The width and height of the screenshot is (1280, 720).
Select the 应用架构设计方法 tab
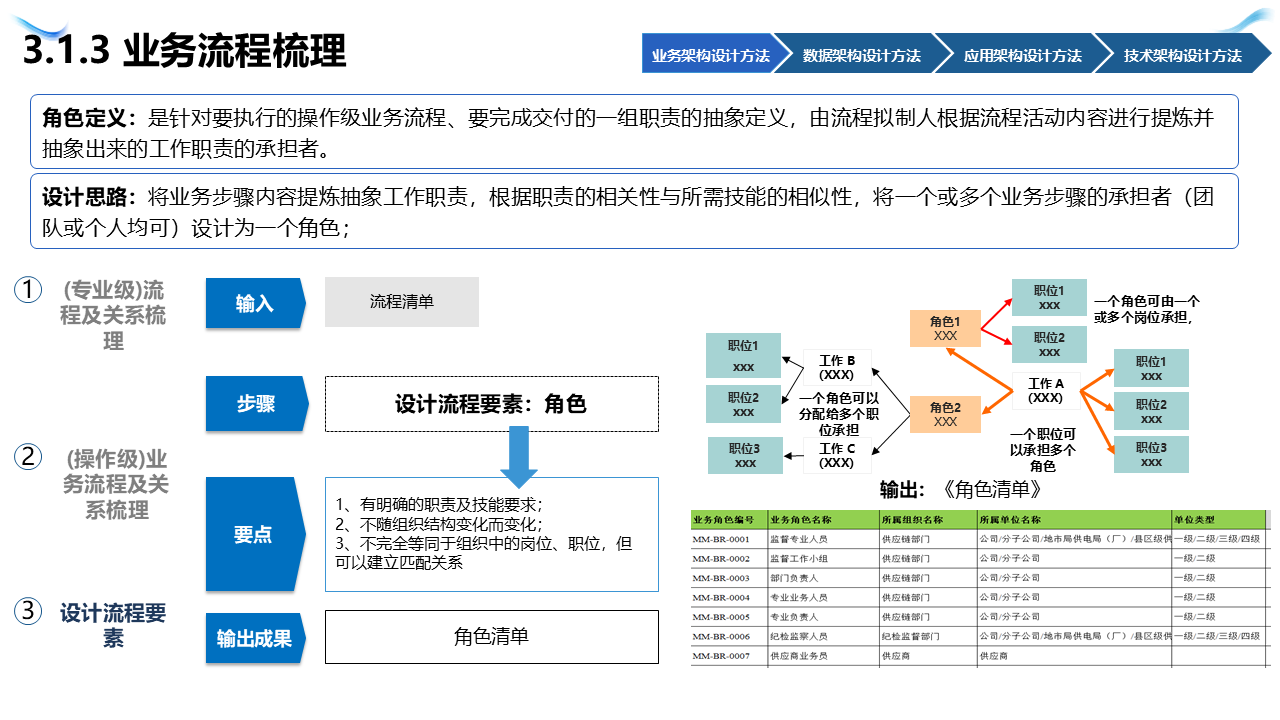click(x=1022, y=56)
